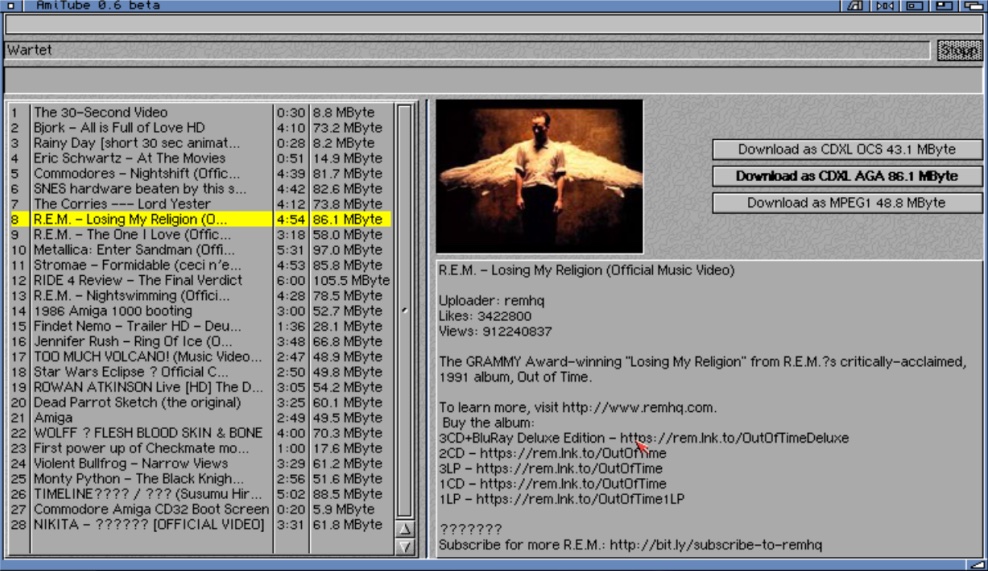Image resolution: width=988 pixels, height=571 pixels.
Task: Click the video title in description panel
Action: pyautogui.click(x=587, y=270)
